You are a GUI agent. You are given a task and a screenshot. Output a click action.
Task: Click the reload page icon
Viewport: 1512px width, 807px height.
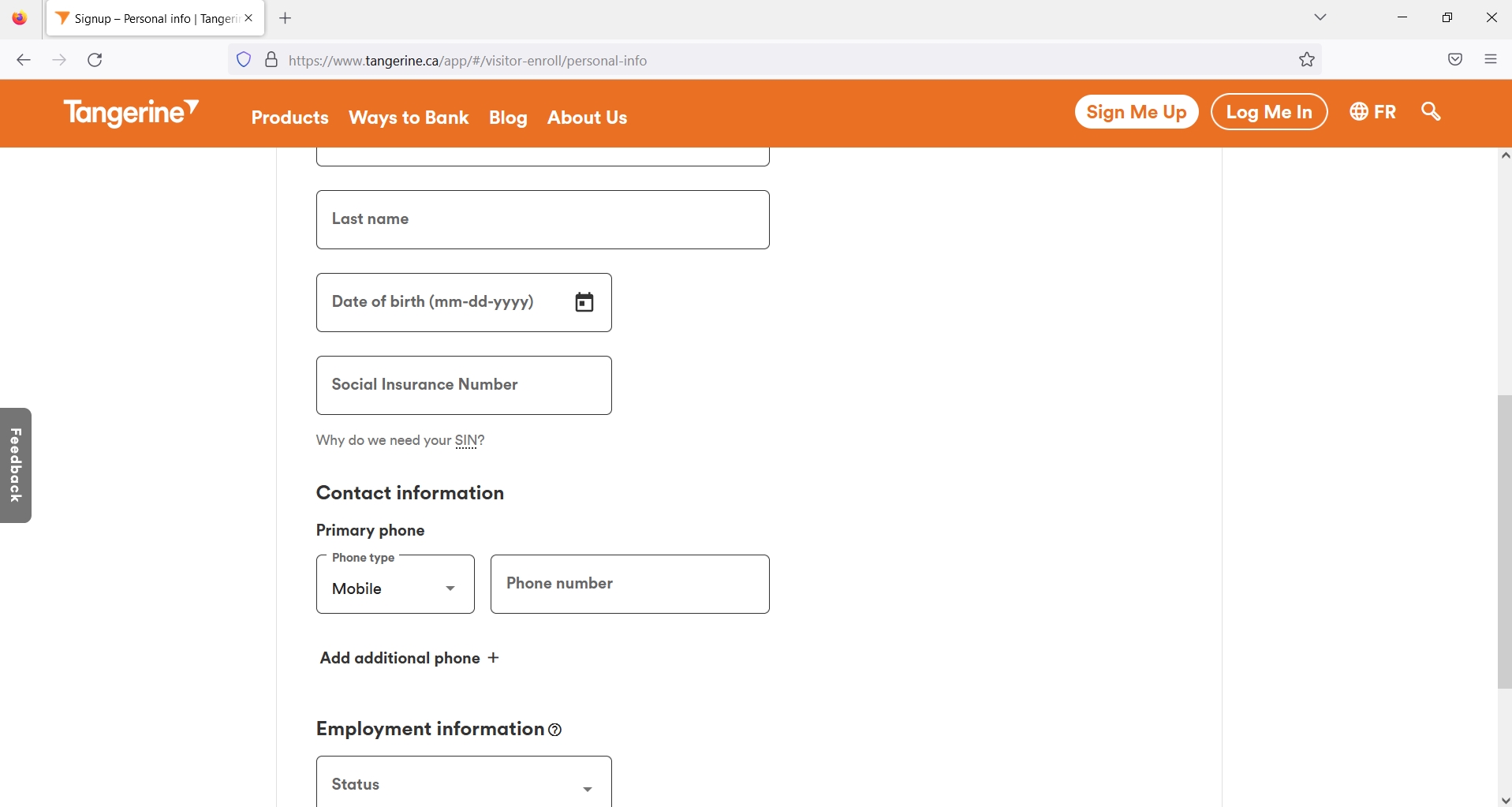tap(95, 59)
